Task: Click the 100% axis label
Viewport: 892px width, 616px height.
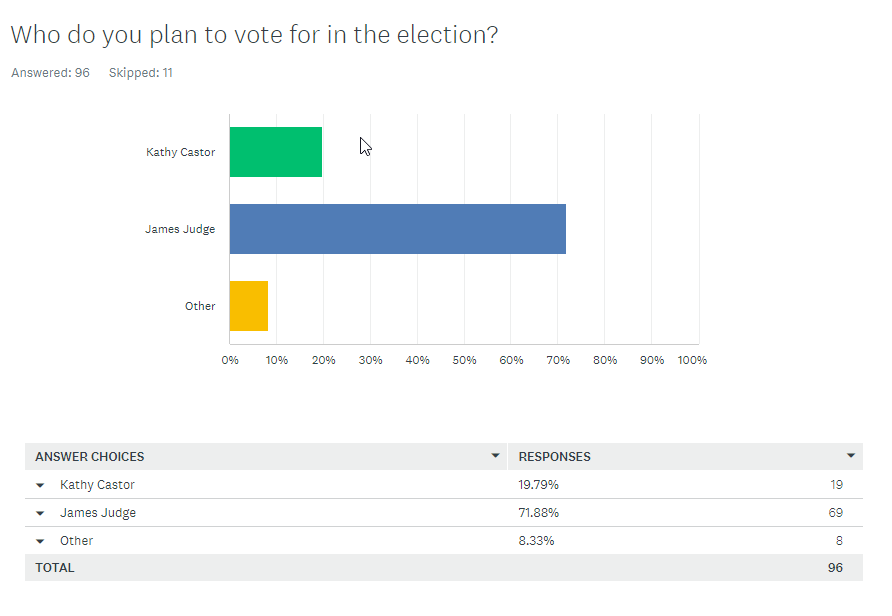Action: [x=692, y=359]
